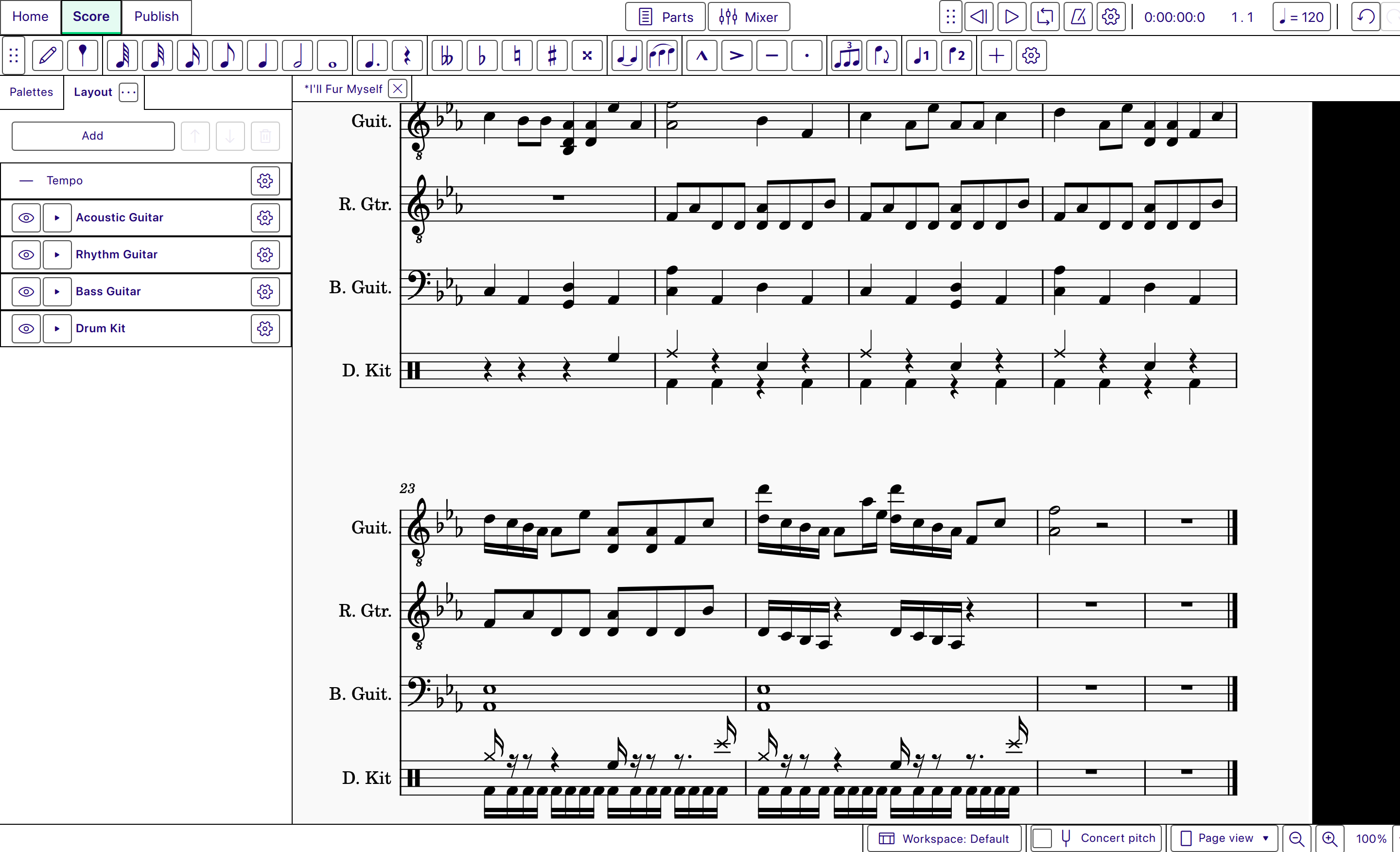Toggle the sharp accidental

coord(552,55)
